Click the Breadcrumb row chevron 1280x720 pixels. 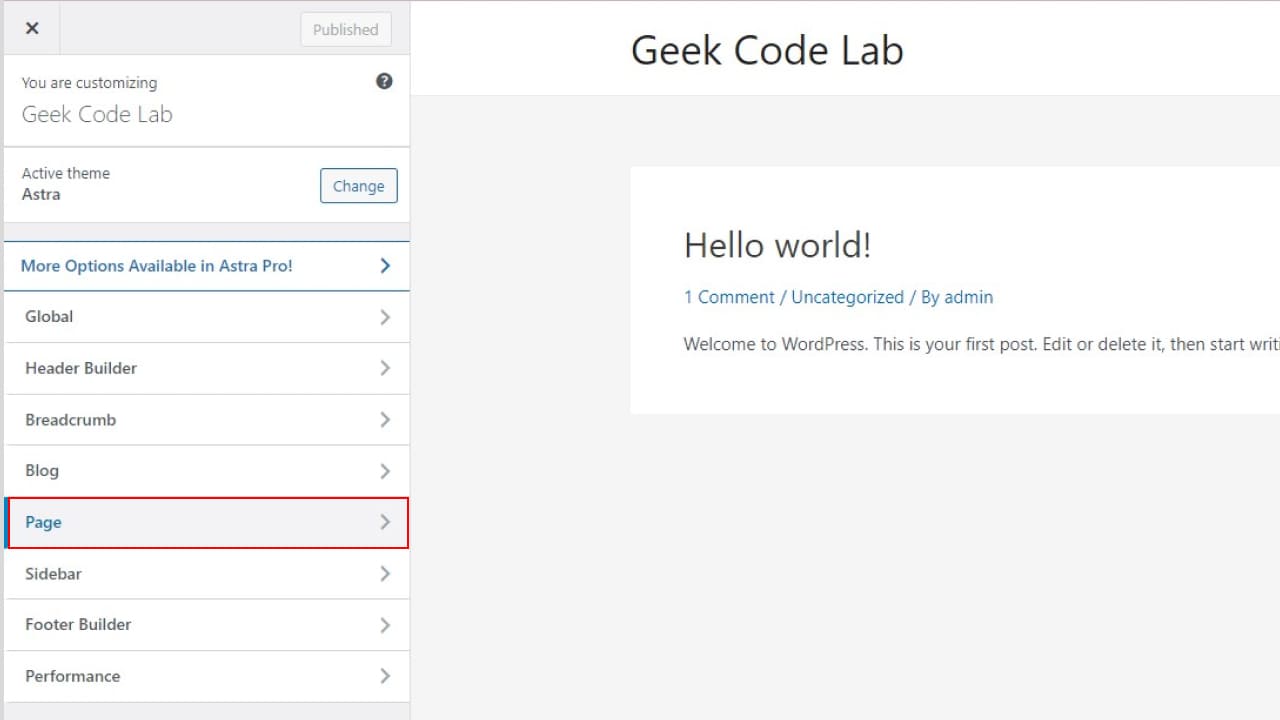[x=385, y=420]
